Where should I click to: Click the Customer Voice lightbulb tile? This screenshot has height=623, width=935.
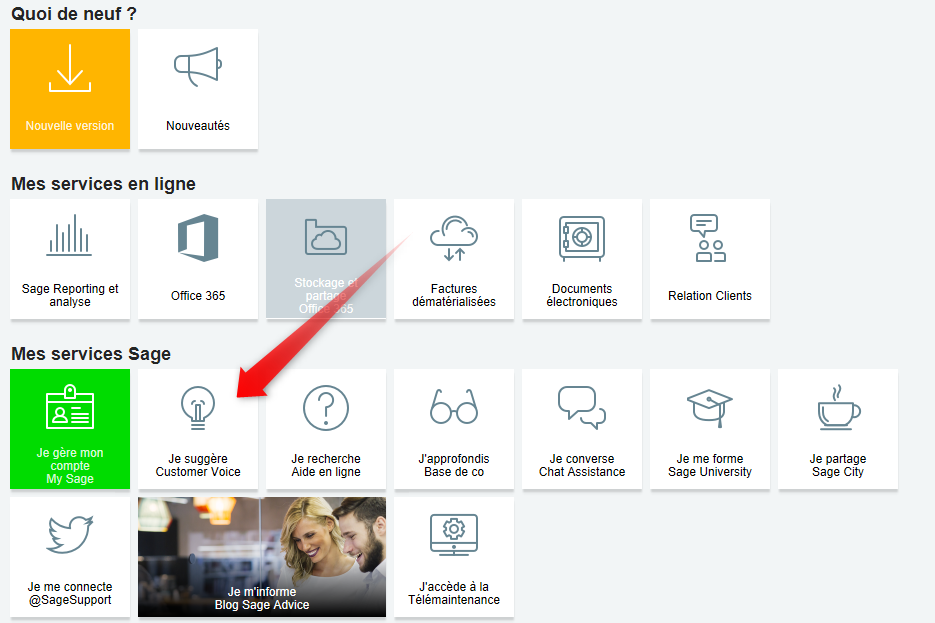[198, 429]
